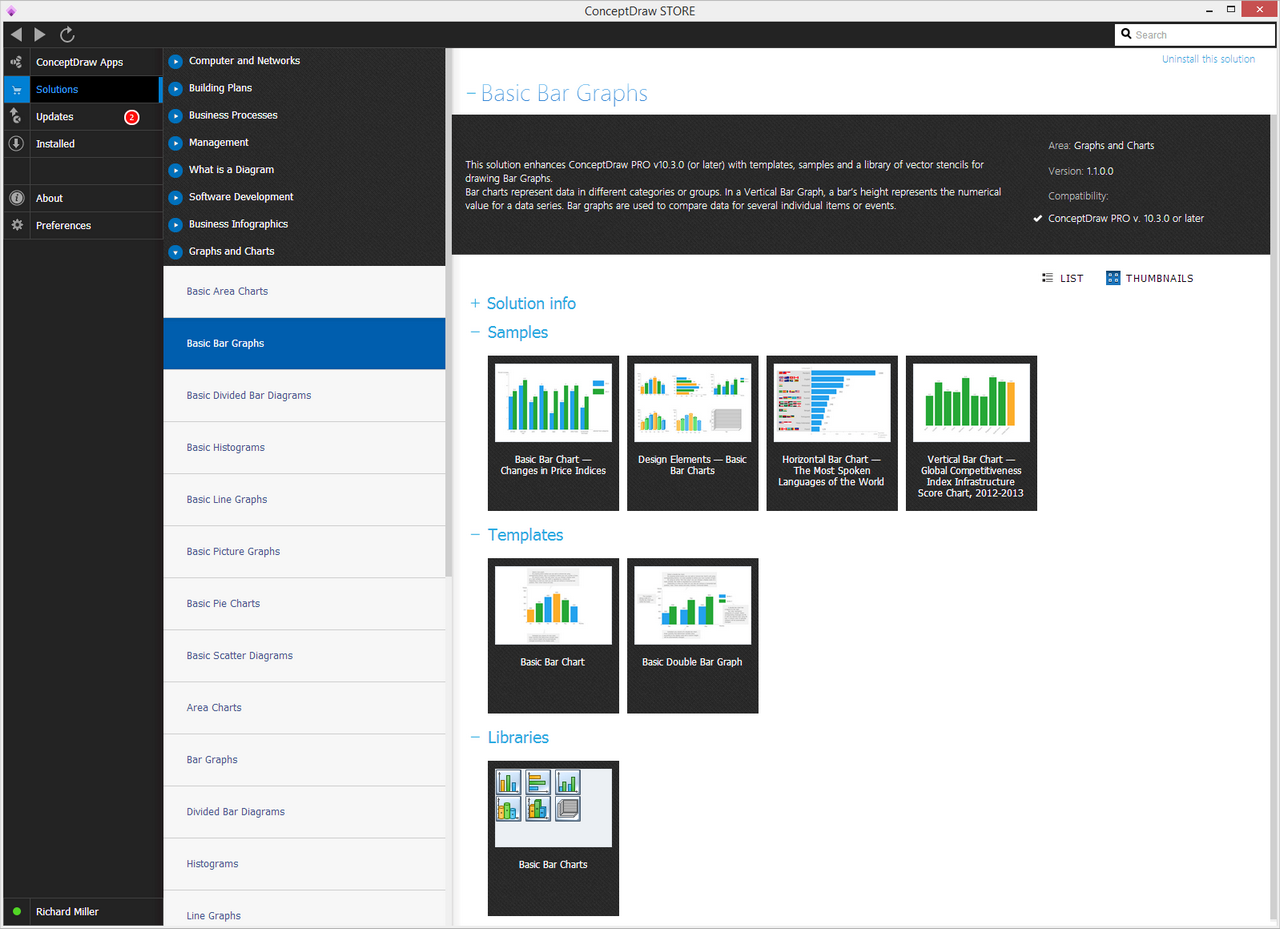Click Uninstall this solution link

(1208, 59)
